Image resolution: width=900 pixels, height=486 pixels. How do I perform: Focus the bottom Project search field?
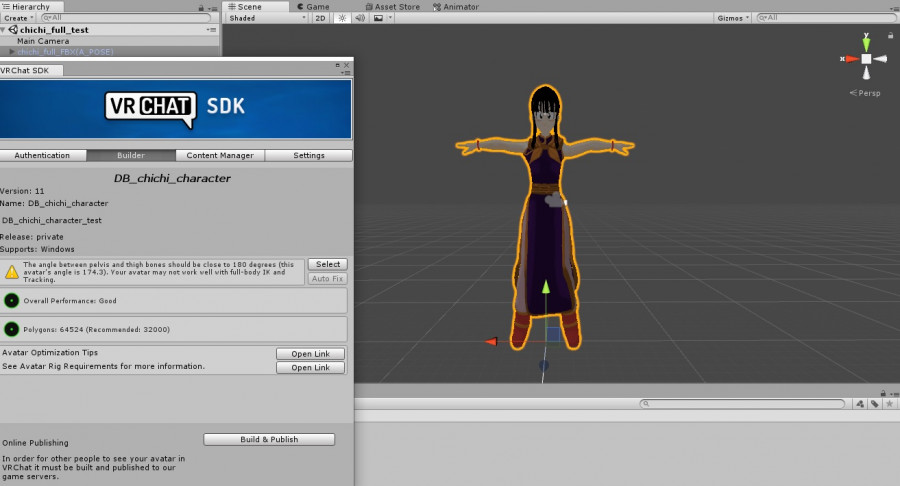(x=742, y=404)
